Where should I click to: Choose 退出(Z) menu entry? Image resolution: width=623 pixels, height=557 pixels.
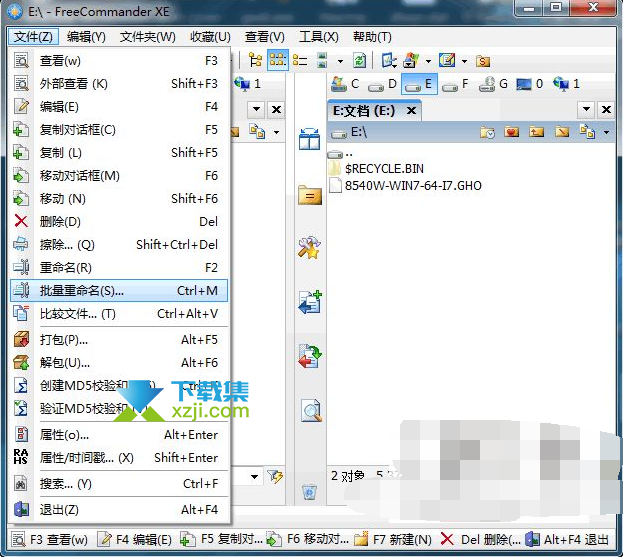pyautogui.click(x=119, y=510)
